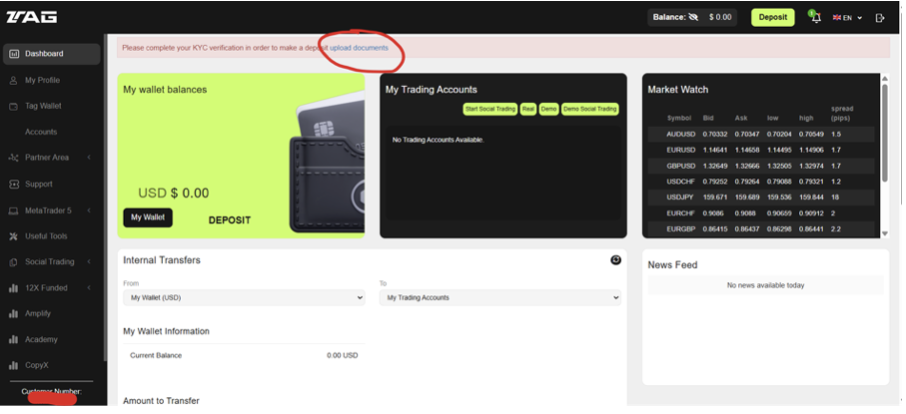Open CopyX in the sidebar
The width and height of the screenshot is (906, 414).
37,365
